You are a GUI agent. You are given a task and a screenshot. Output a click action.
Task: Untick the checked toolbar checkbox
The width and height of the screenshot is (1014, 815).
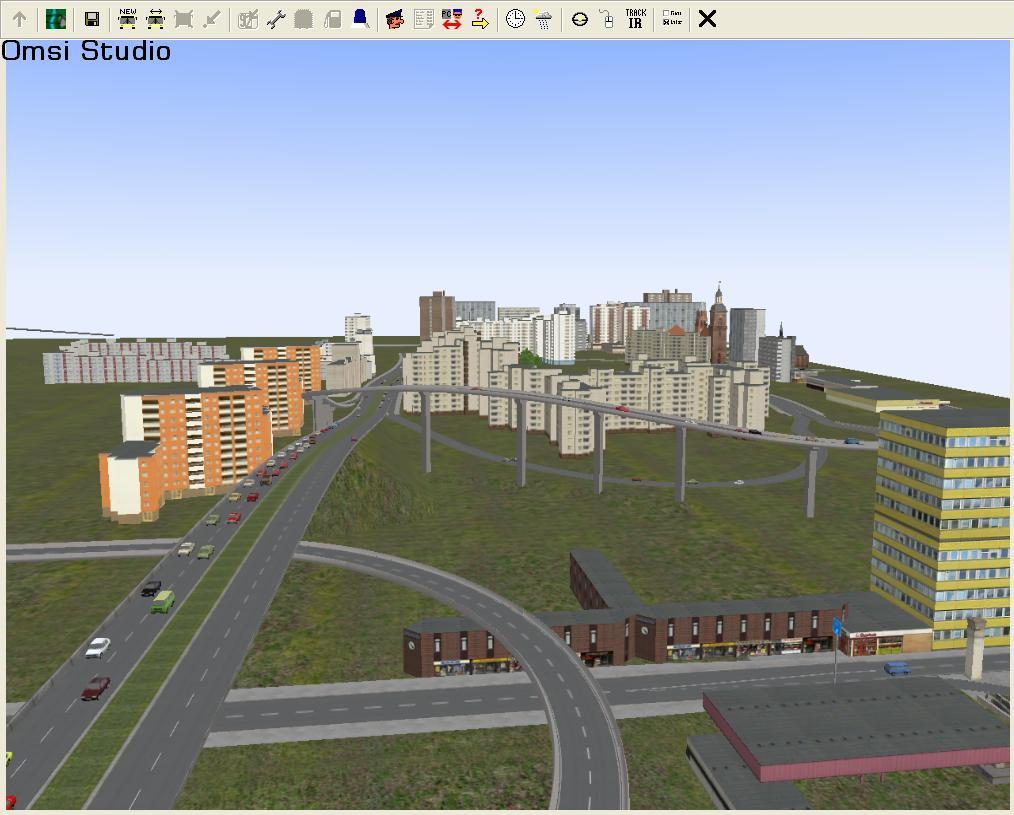667,23
